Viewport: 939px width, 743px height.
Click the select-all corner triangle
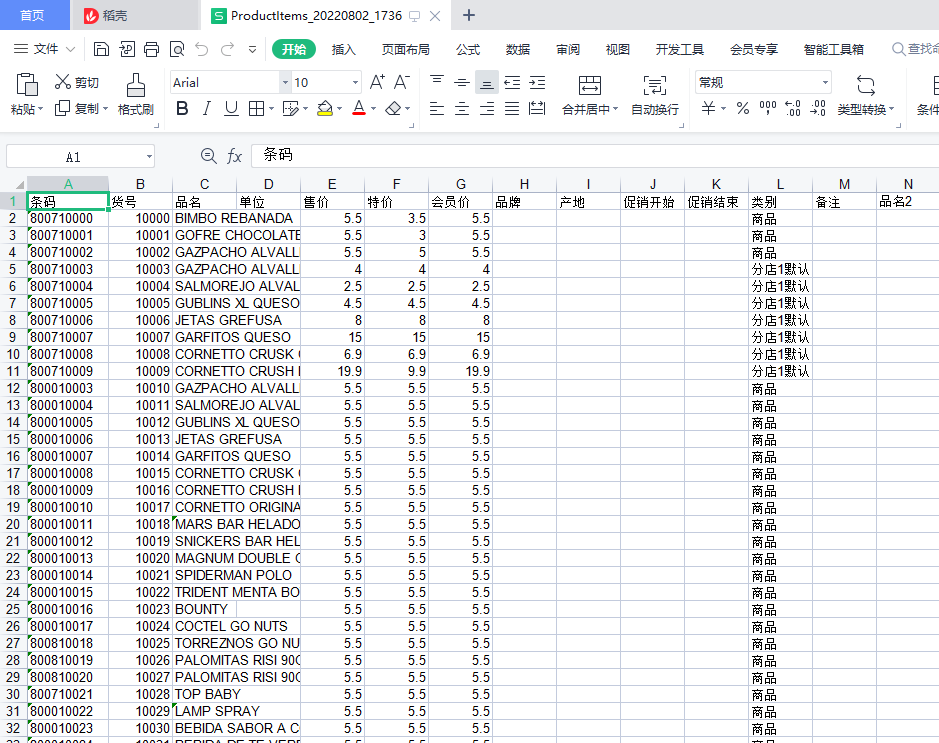click(x=19, y=184)
